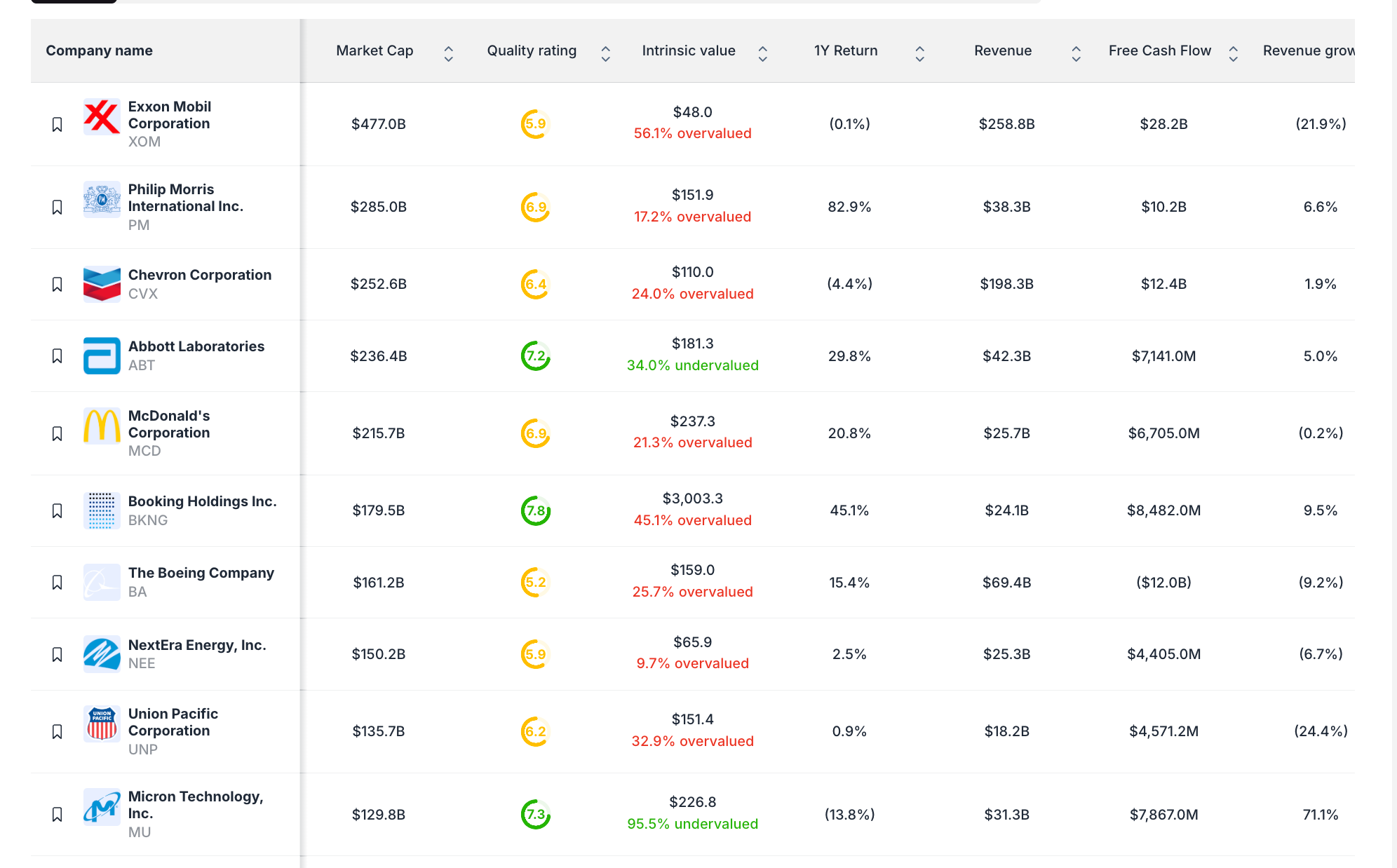Click the Revenue column header
The height and width of the screenshot is (868, 1397).
(1002, 50)
